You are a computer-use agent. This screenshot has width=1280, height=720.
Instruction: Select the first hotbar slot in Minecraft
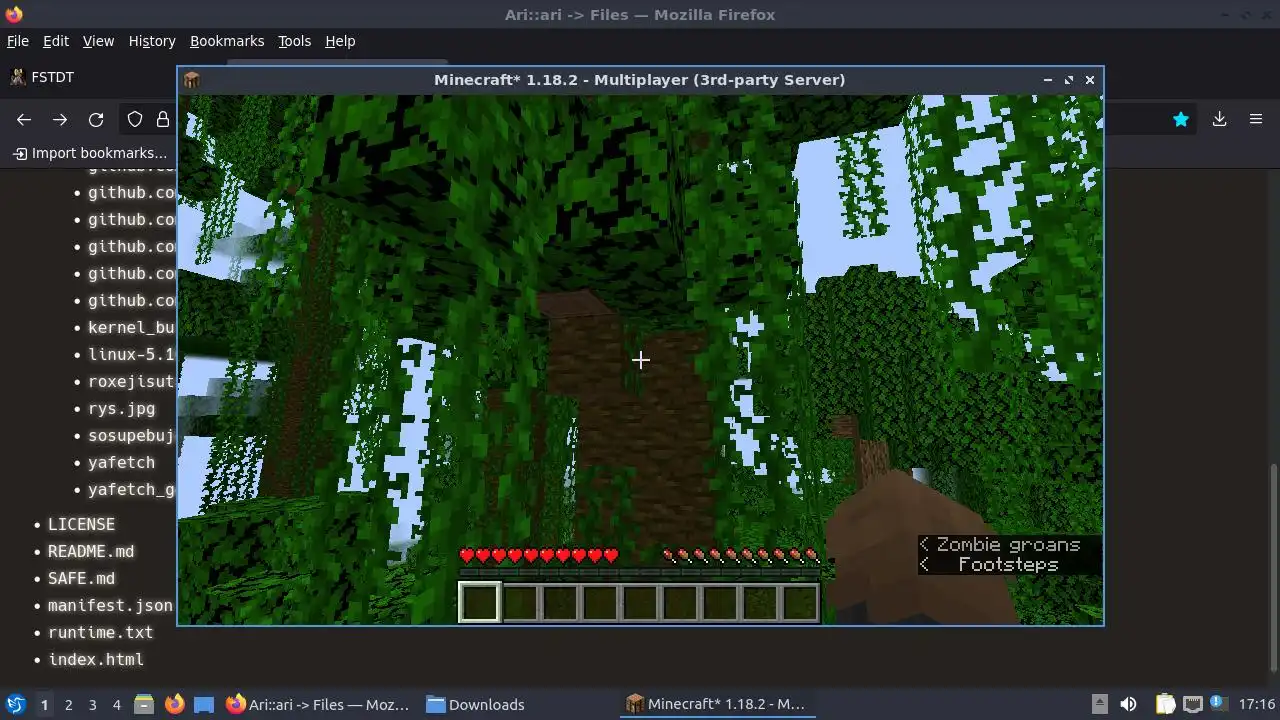pyautogui.click(x=480, y=603)
